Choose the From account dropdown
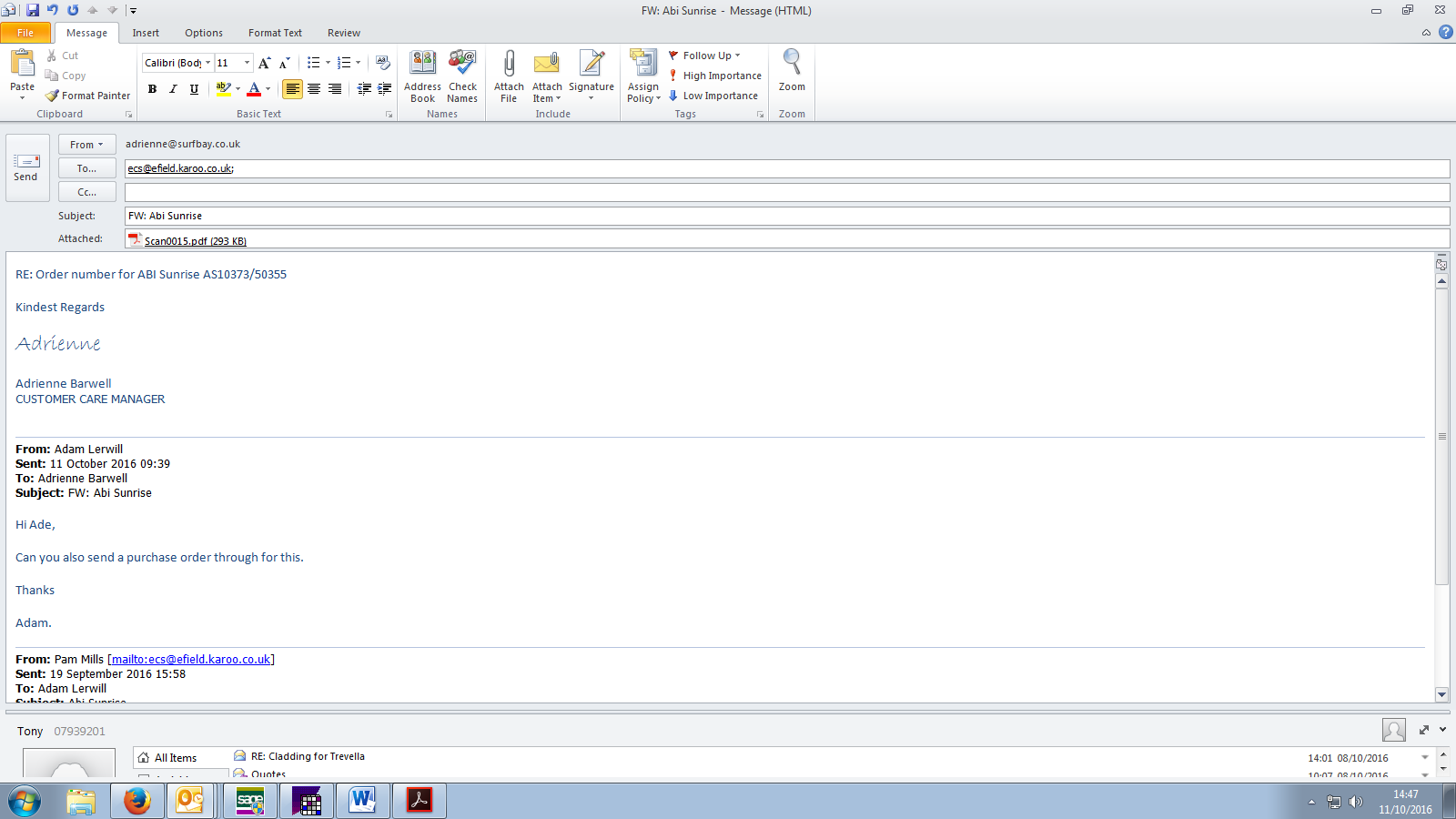The image size is (1456, 819). click(87, 145)
